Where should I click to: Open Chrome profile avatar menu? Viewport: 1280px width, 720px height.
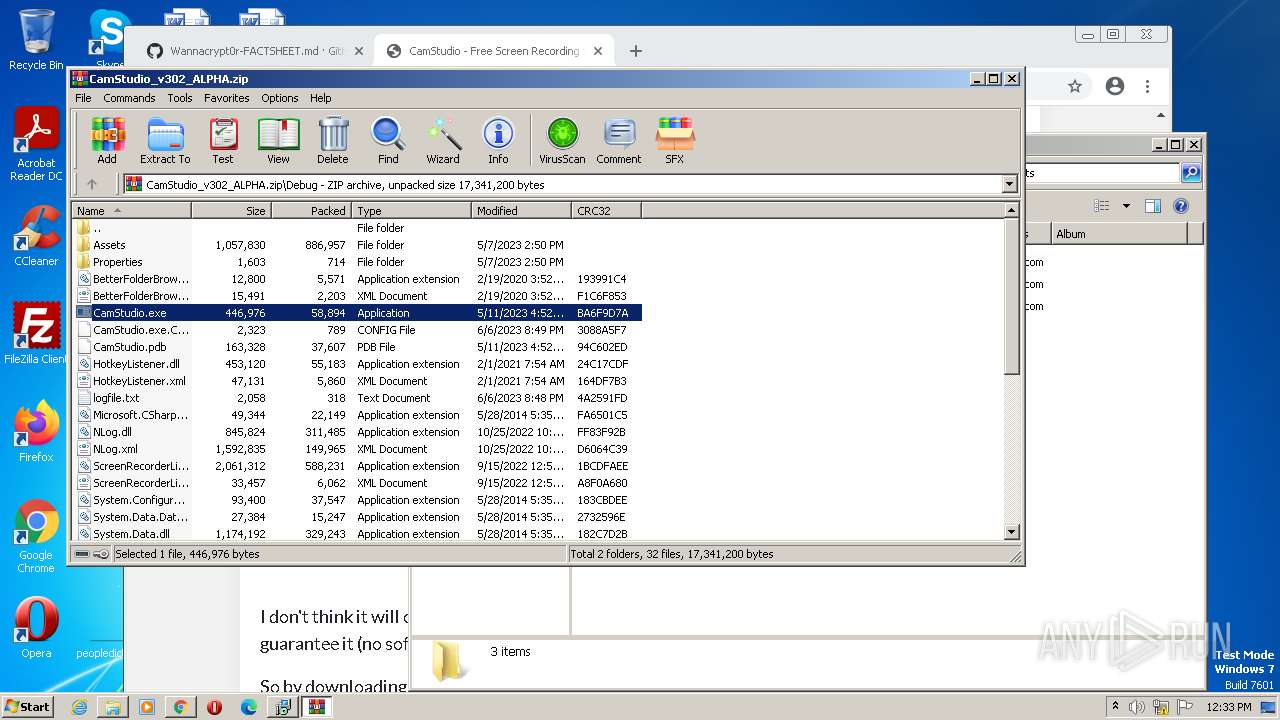(x=1115, y=87)
